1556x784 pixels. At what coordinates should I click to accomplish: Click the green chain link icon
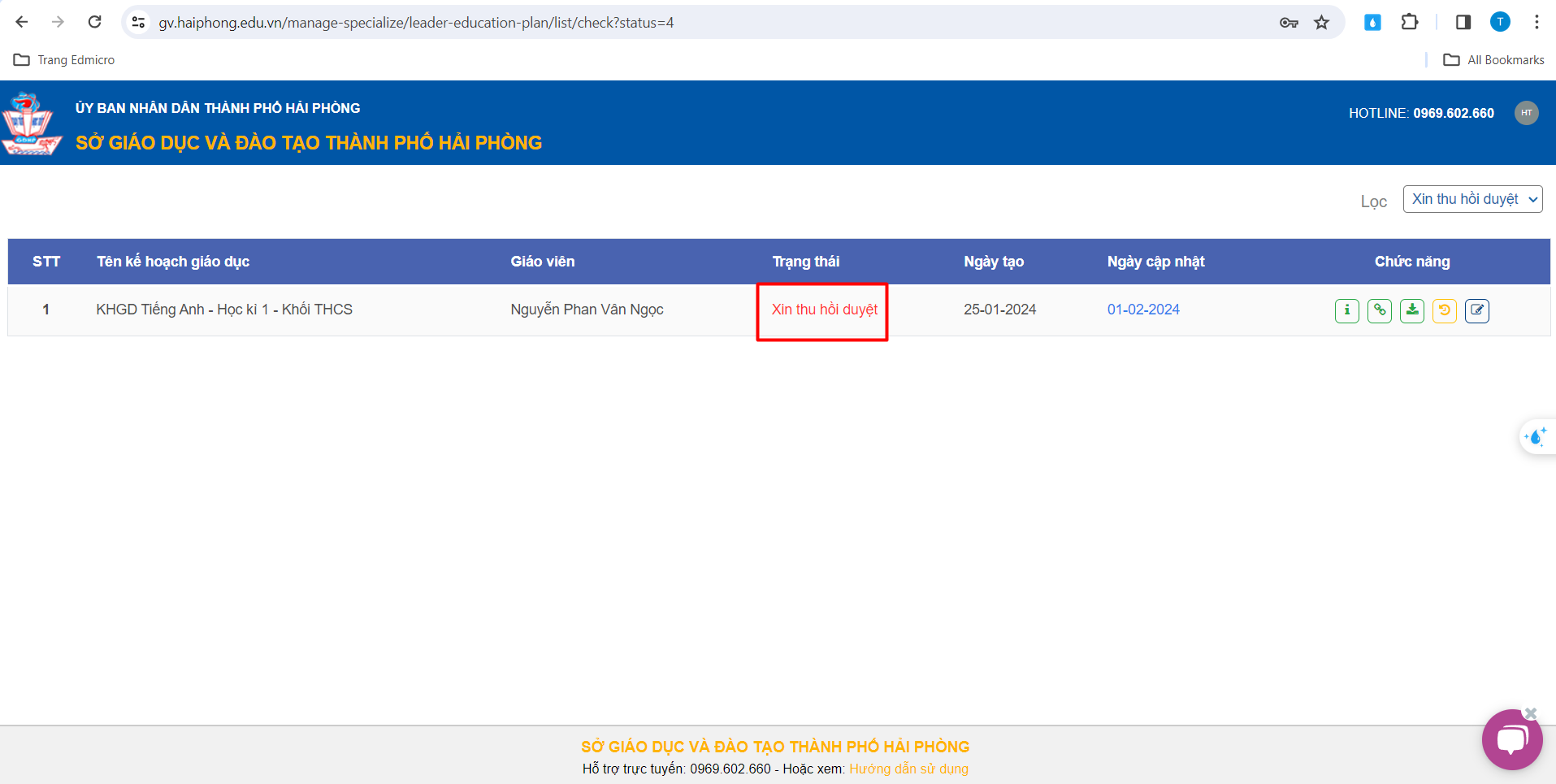click(1379, 310)
